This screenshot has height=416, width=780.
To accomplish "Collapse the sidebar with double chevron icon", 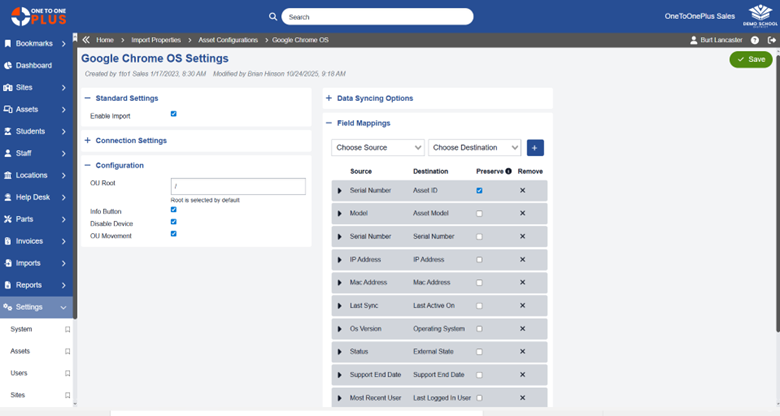I will click(x=86, y=40).
